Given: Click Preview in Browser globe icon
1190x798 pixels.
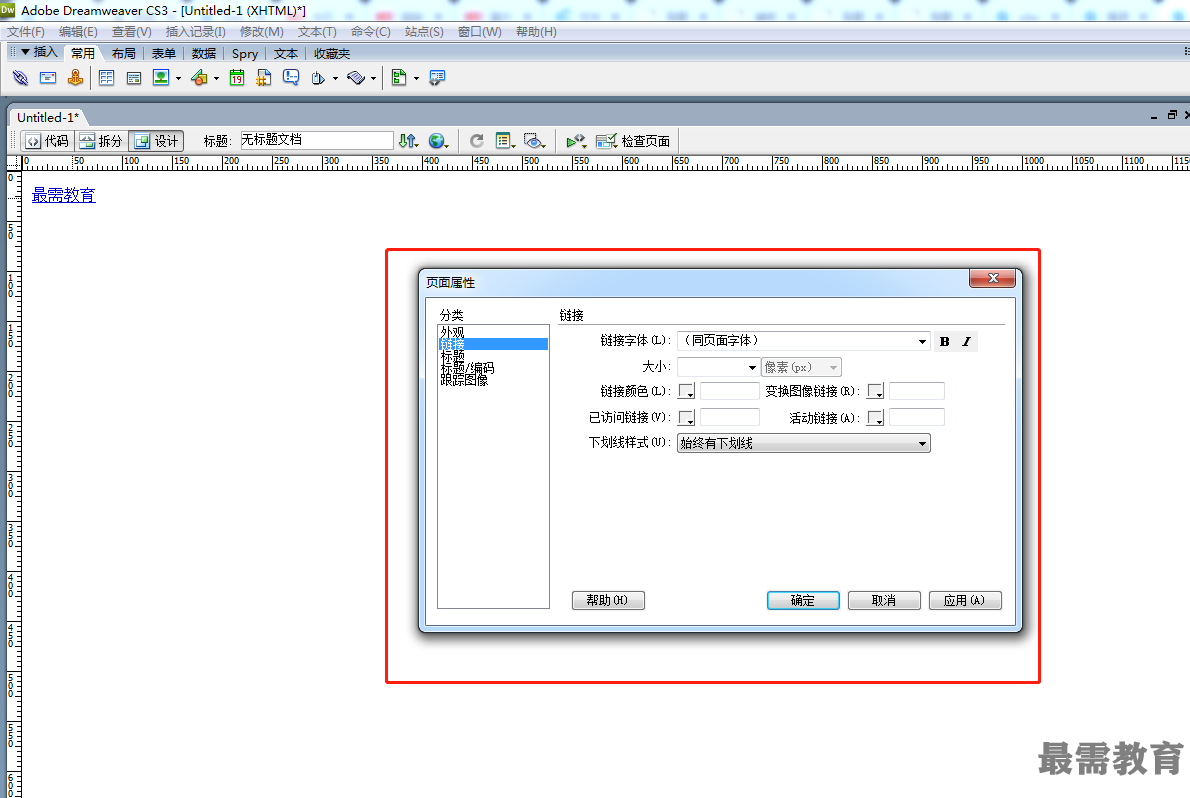Looking at the screenshot, I should [436, 140].
